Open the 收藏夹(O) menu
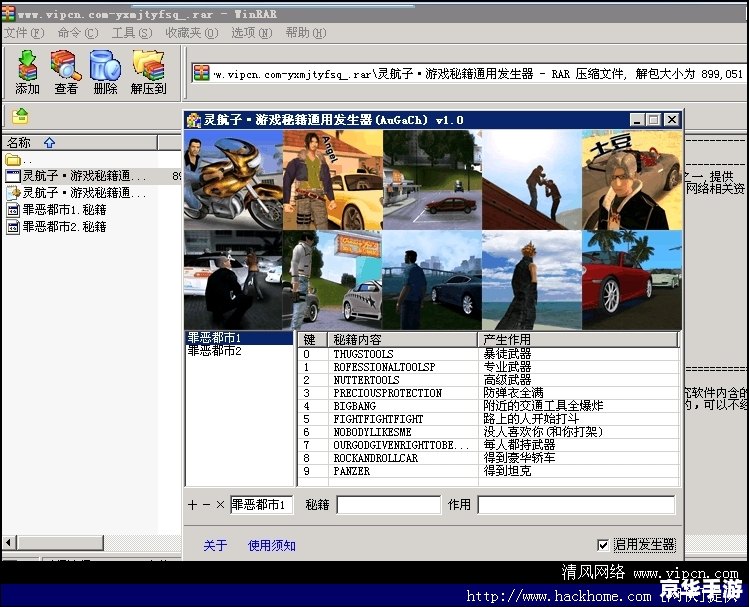The height and width of the screenshot is (607, 749). (x=192, y=33)
